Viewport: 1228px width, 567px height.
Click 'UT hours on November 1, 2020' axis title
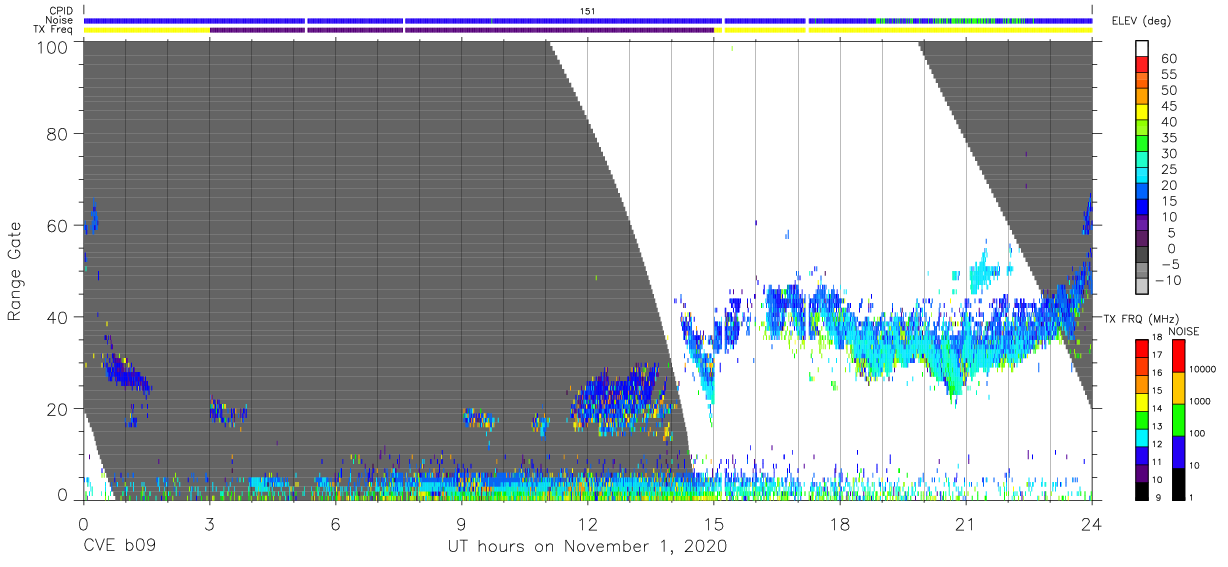[587, 547]
